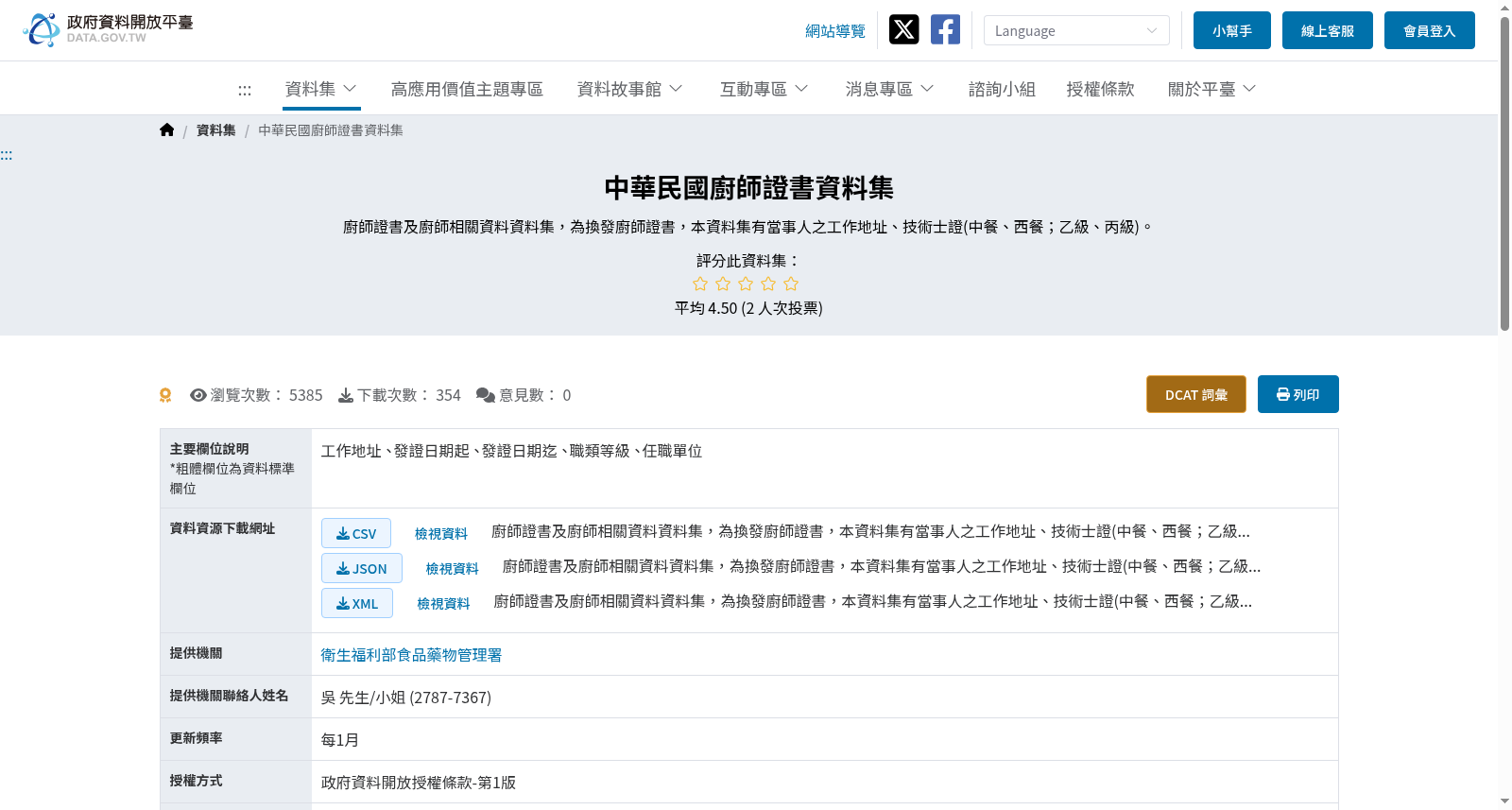Screen dimensions: 1512x810
Task: Click the DATA.GOV.TW site logo
Action: click(108, 29)
